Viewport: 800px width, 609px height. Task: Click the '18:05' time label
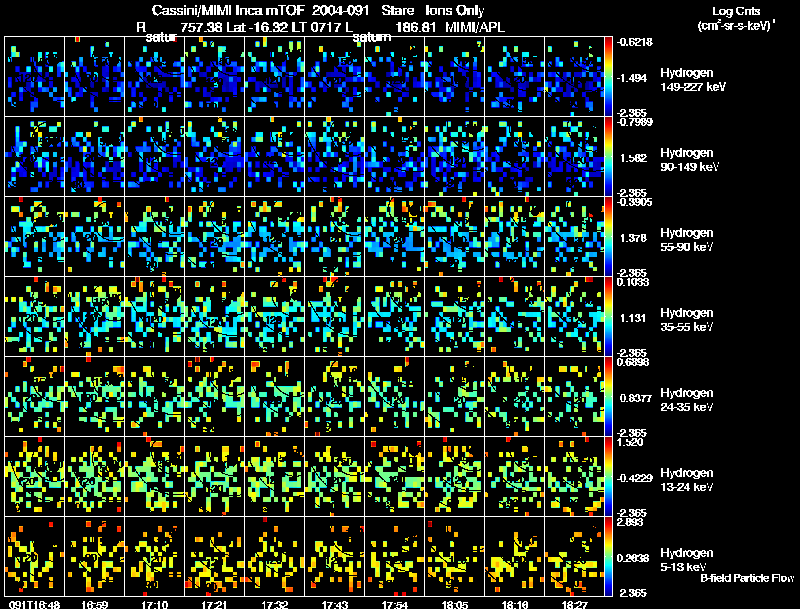455,604
